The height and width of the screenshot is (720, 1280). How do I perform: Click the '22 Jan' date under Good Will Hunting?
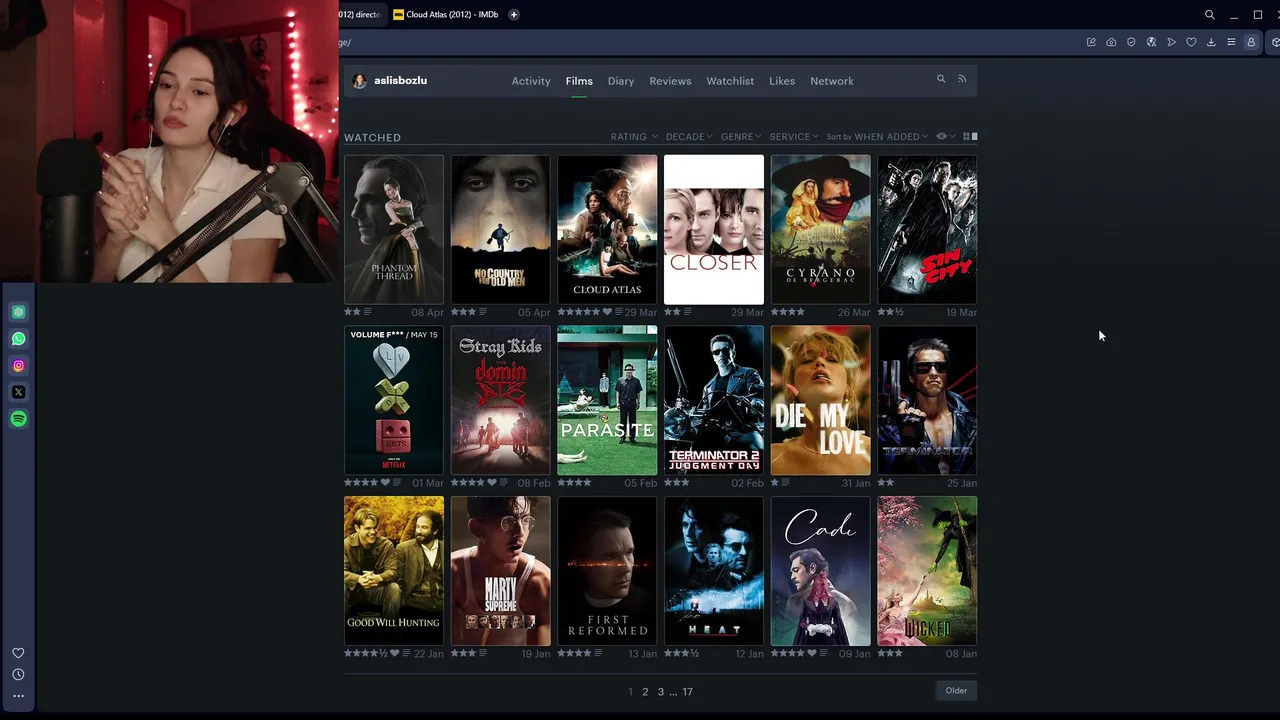(x=429, y=654)
